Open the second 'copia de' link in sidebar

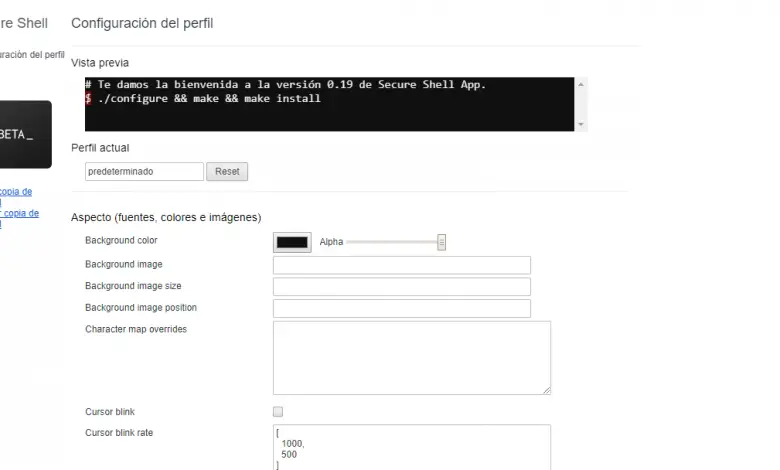(20, 213)
